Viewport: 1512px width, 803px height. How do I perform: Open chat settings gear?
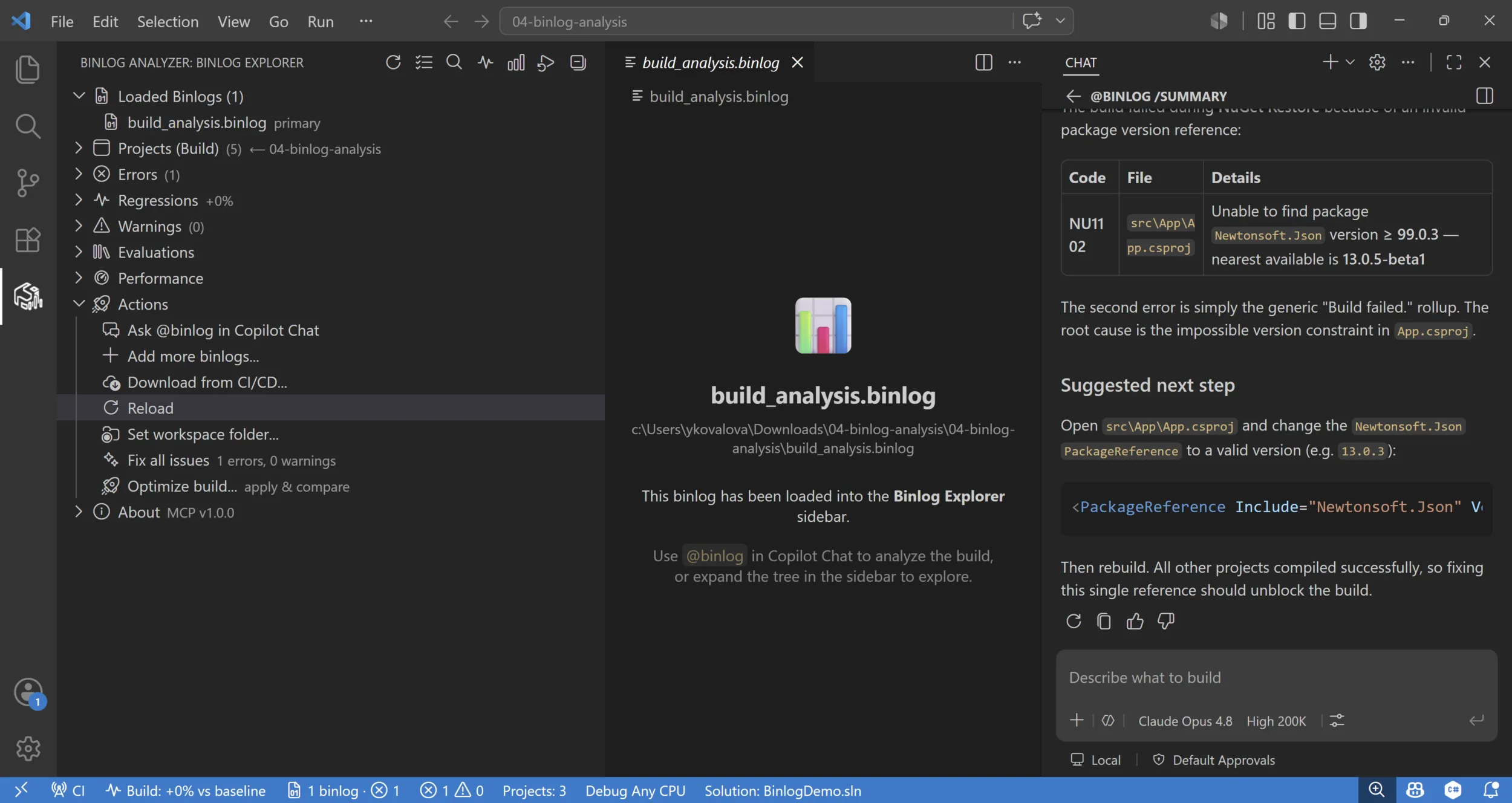[1377, 62]
